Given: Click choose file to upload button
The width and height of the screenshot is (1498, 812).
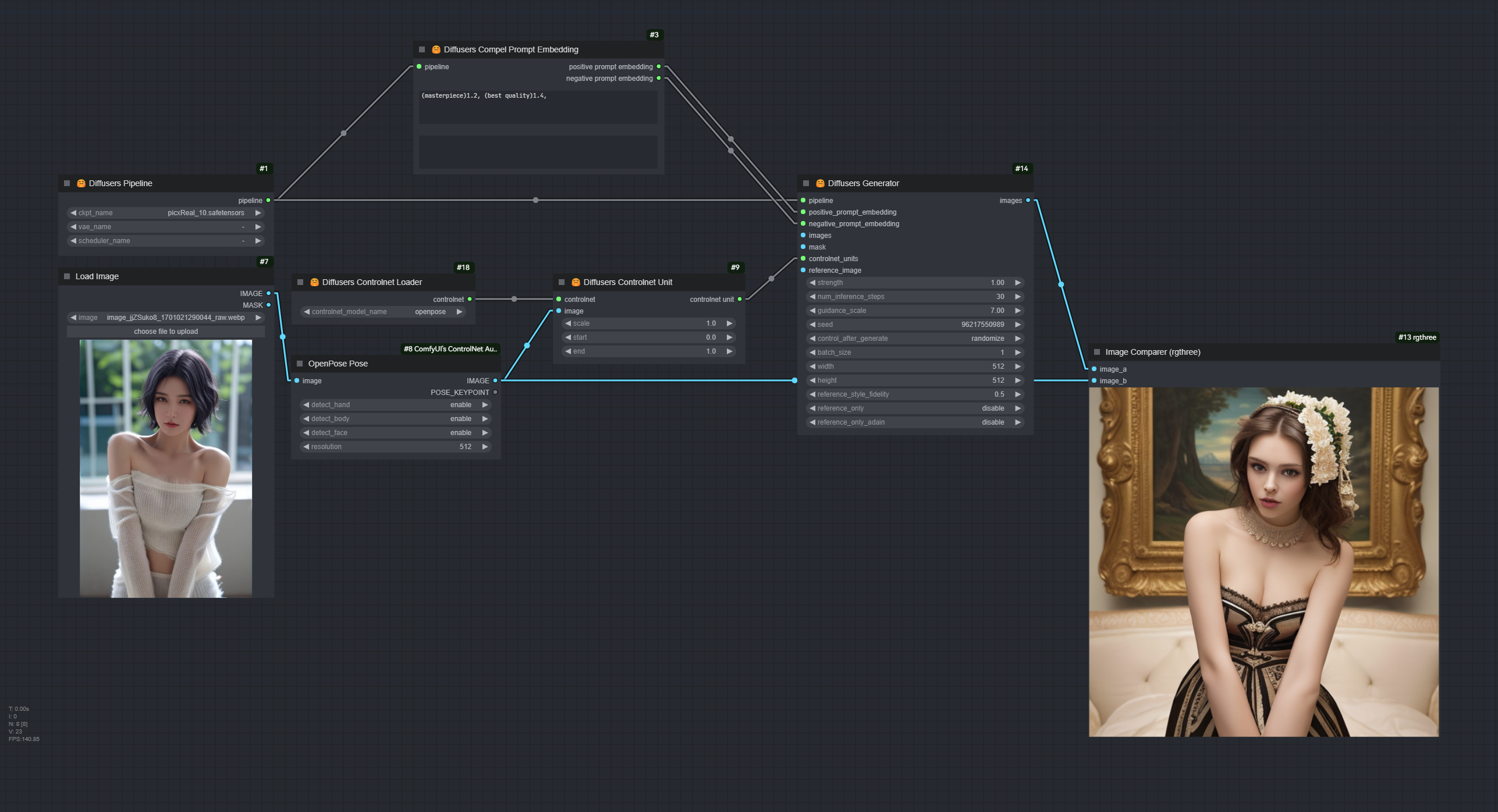Looking at the screenshot, I should (x=166, y=332).
